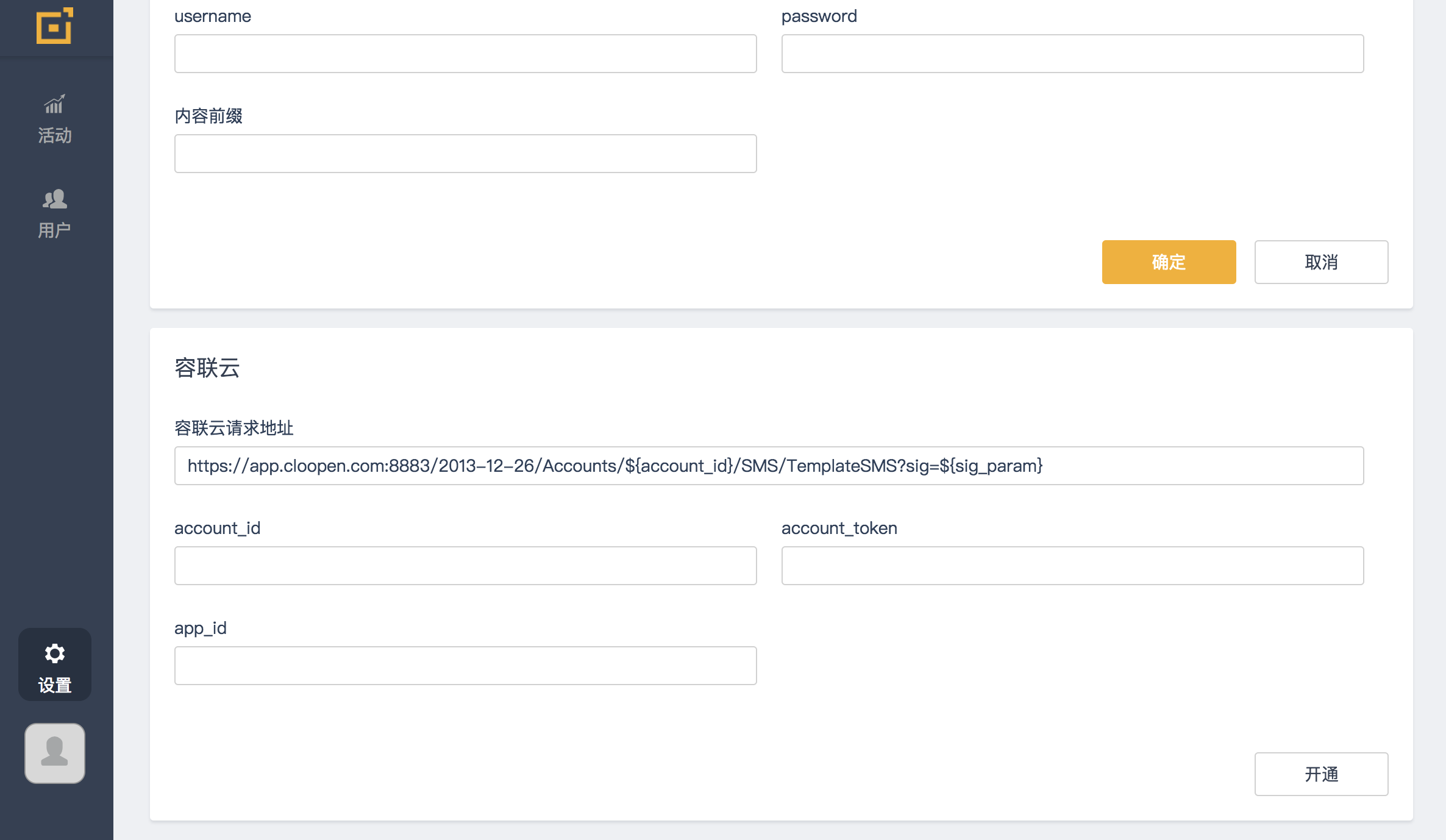Click the 取消 cancel button

click(1321, 262)
